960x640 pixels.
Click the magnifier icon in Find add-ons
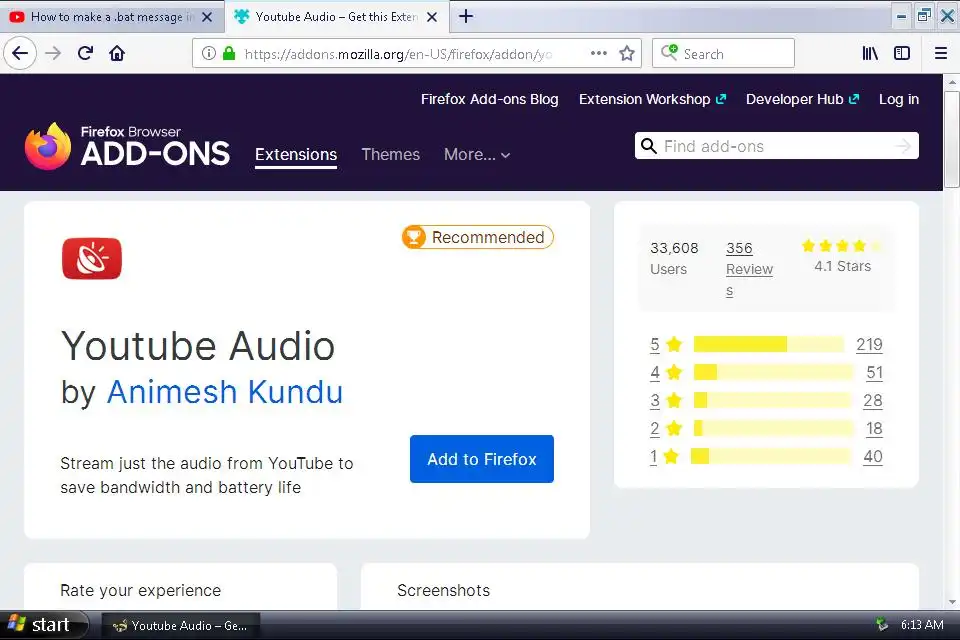[x=648, y=146]
